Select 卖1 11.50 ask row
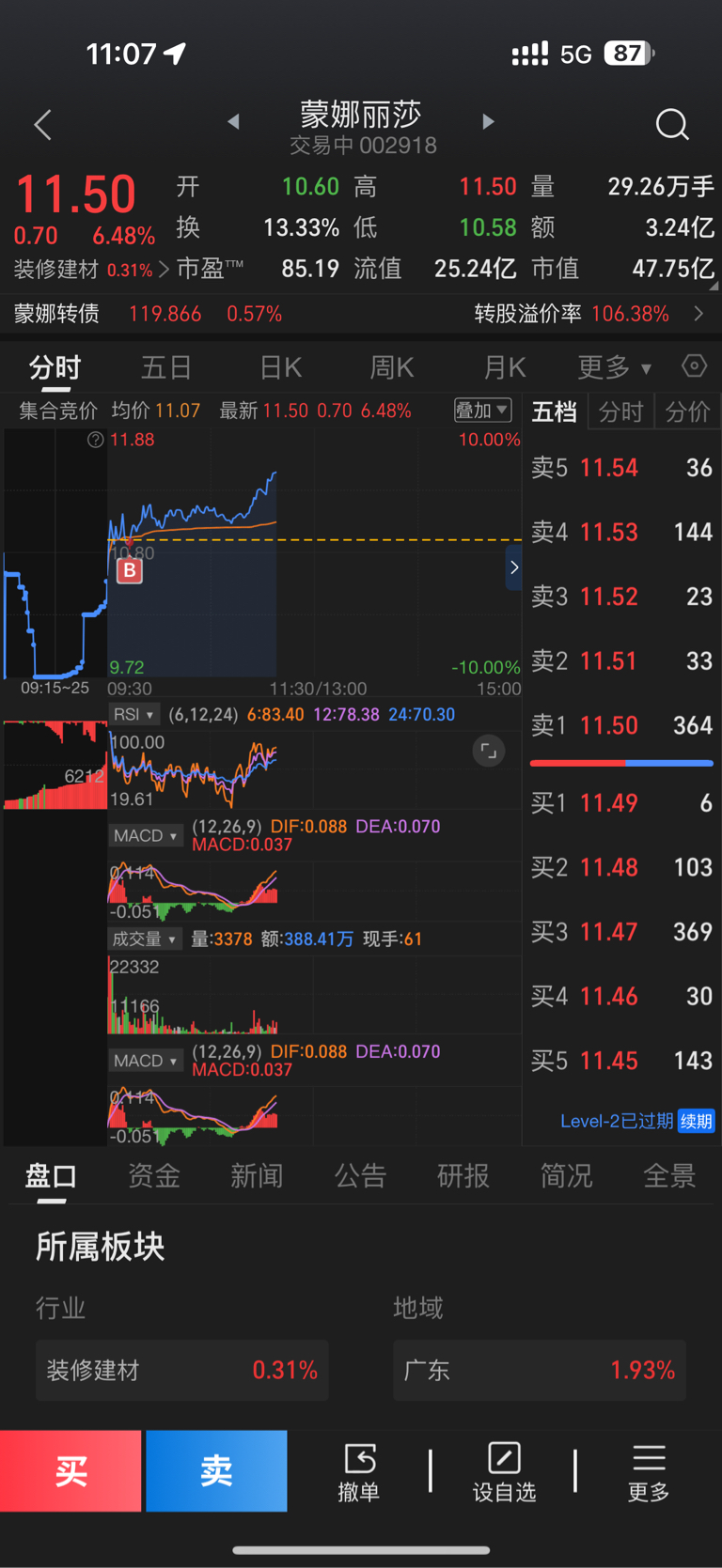Screen dimensions: 722x1568 [621, 725]
